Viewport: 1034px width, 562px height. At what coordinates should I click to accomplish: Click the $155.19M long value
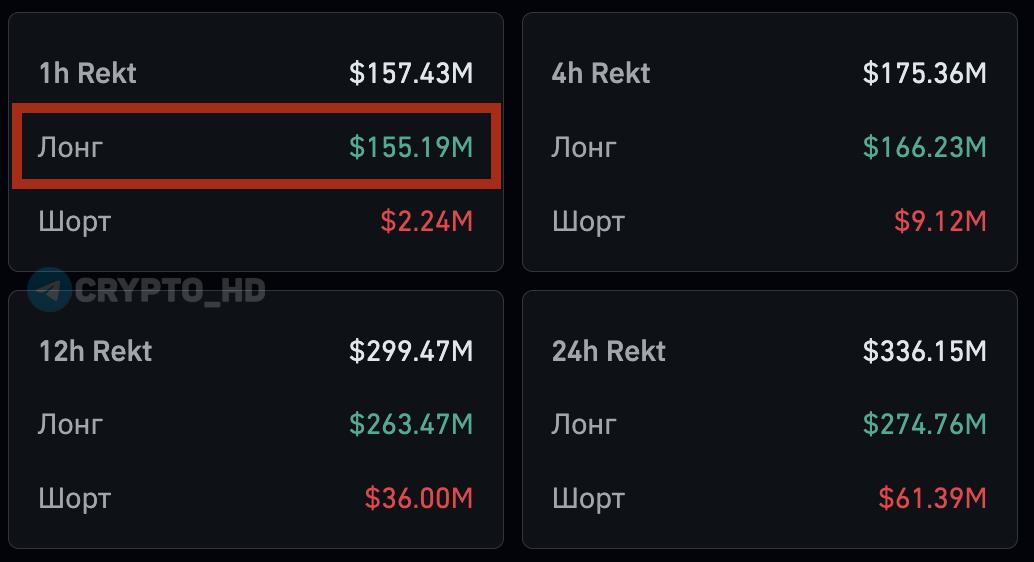[x=411, y=147]
